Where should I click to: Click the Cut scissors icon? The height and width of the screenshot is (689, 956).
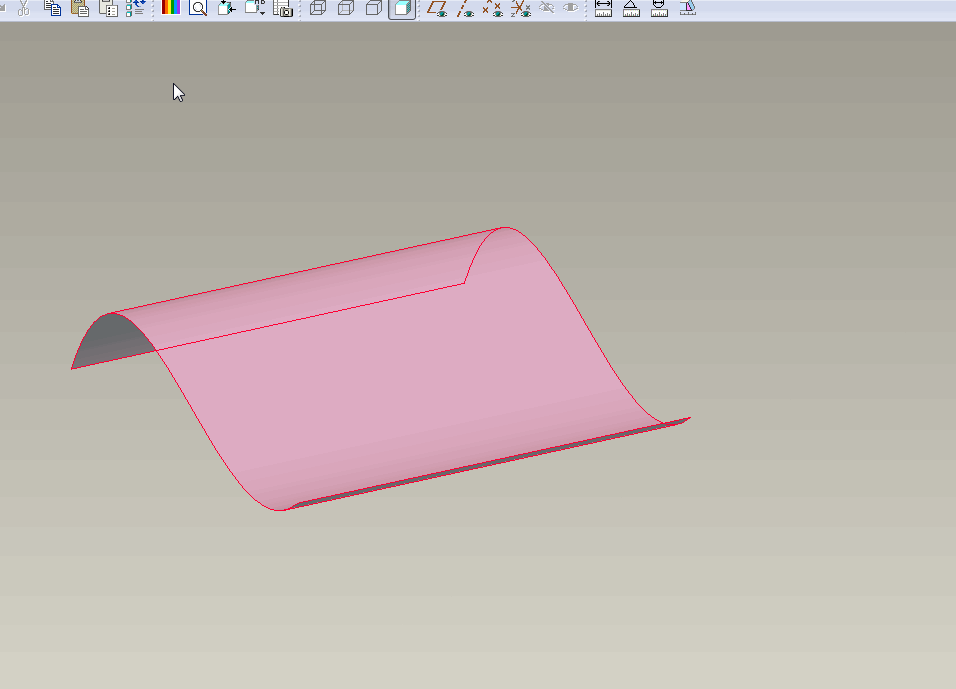click(x=24, y=8)
